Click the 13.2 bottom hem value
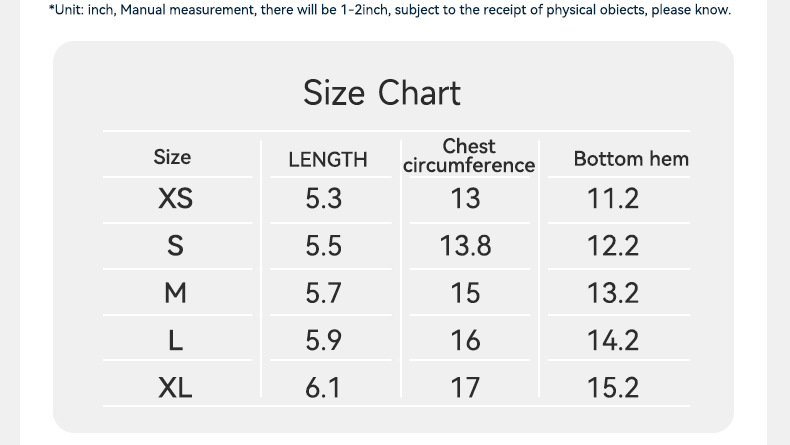Viewport: 790px width, 445px height. click(613, 293)
